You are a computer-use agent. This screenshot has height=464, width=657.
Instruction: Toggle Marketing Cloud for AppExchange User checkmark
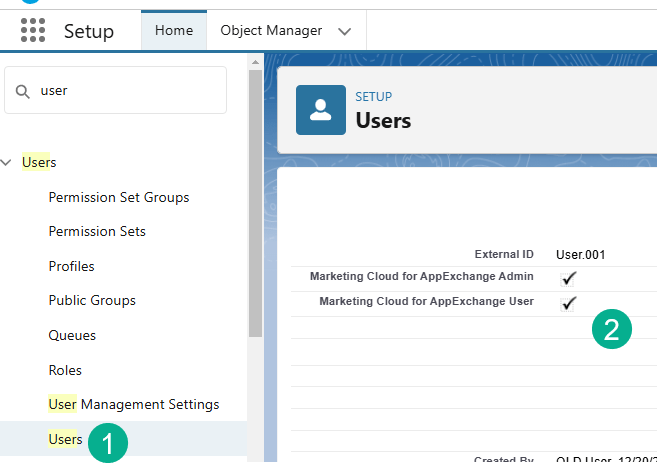click(570, 302)
